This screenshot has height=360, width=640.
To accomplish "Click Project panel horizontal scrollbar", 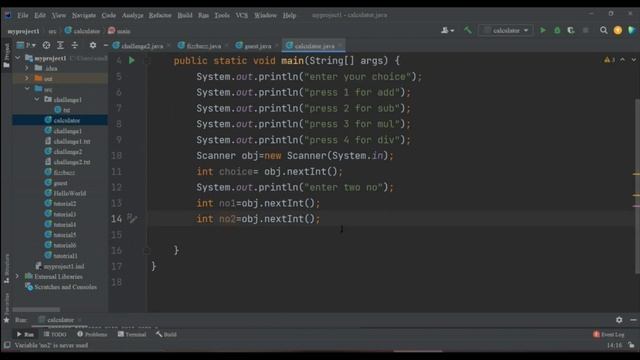I will tap(36, 309).
